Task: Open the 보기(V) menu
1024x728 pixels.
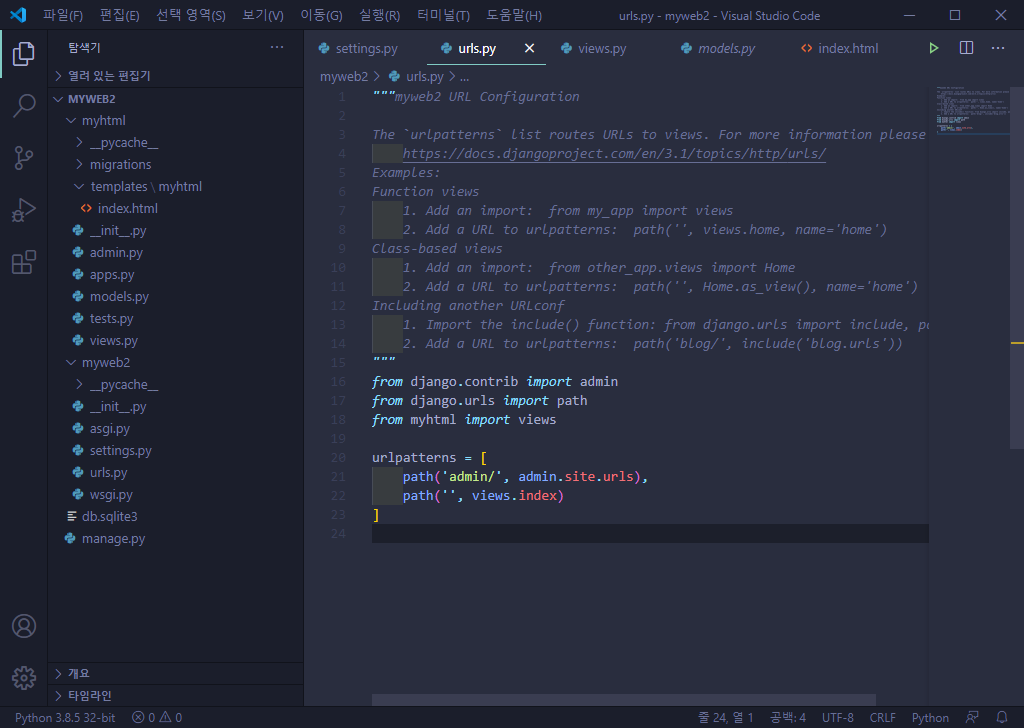Action: tap(263, 15)
